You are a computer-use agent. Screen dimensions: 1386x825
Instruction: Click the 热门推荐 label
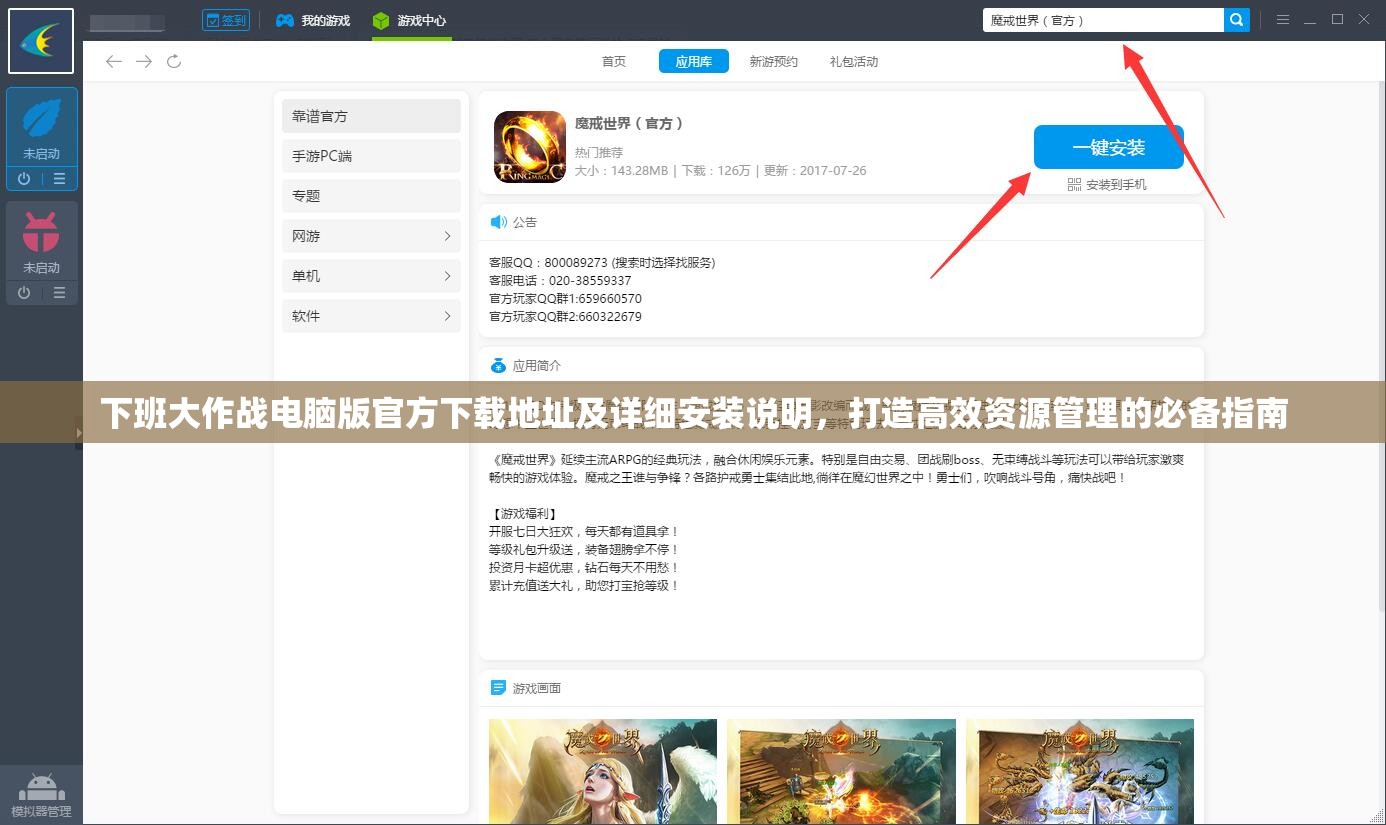(599, 153)
